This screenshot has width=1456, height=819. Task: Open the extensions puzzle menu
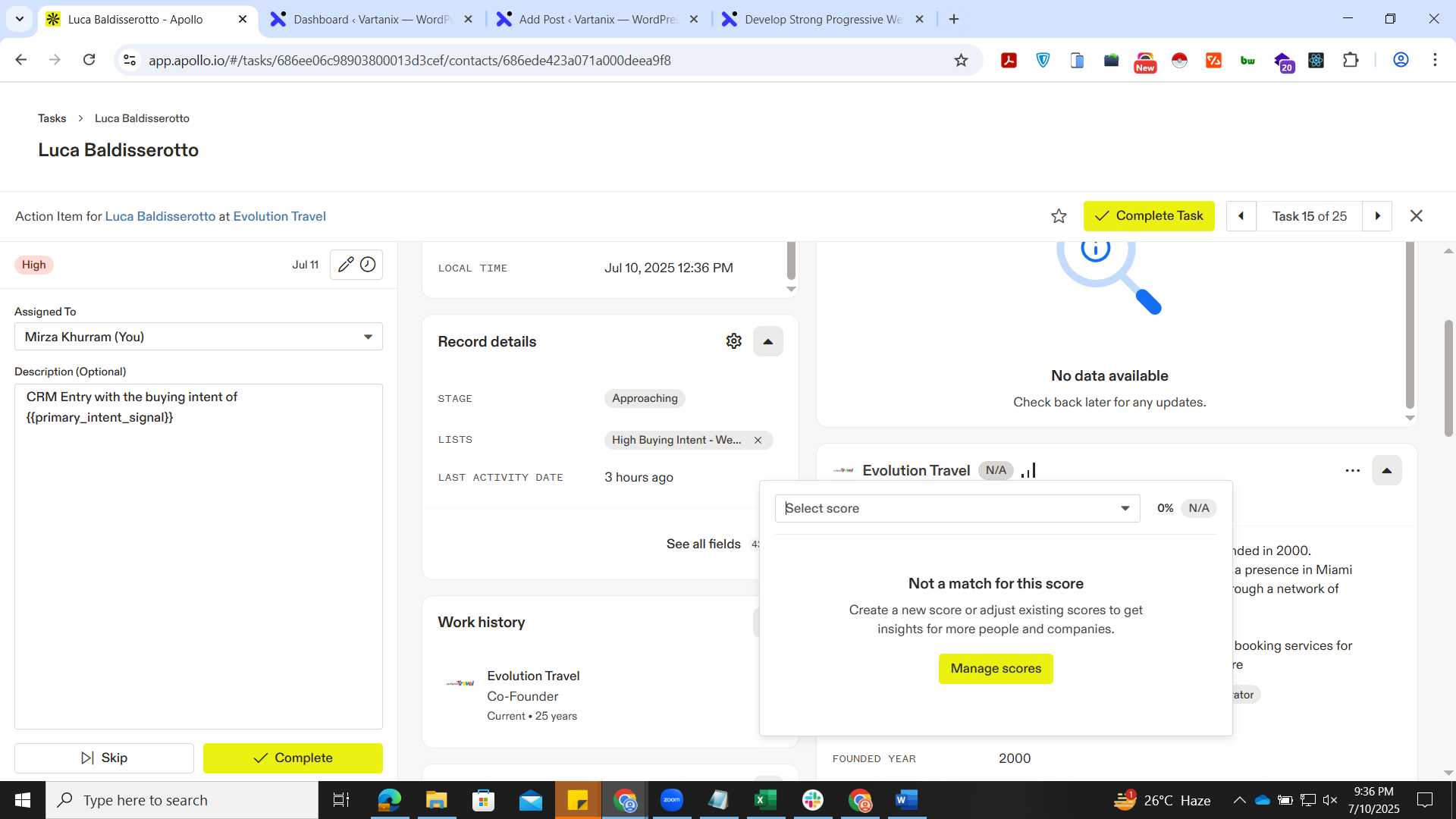tap(1351, 60)
